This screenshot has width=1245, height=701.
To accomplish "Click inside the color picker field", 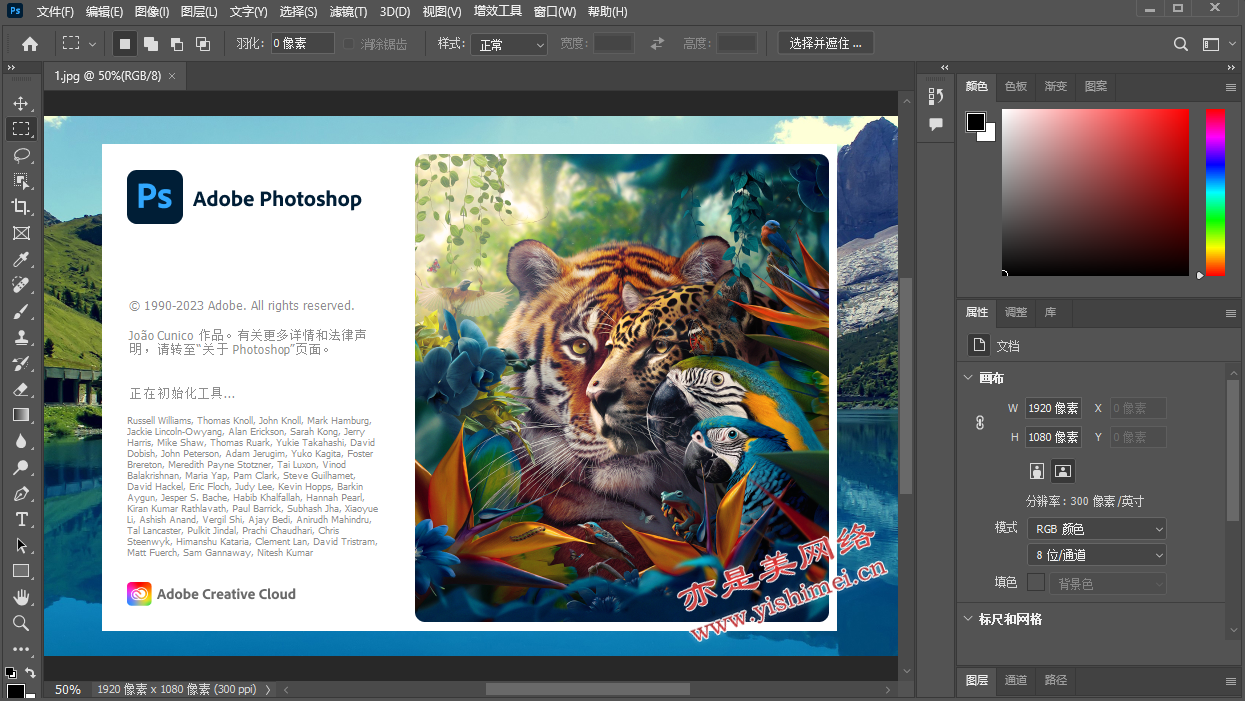I will coord(1096,192).
